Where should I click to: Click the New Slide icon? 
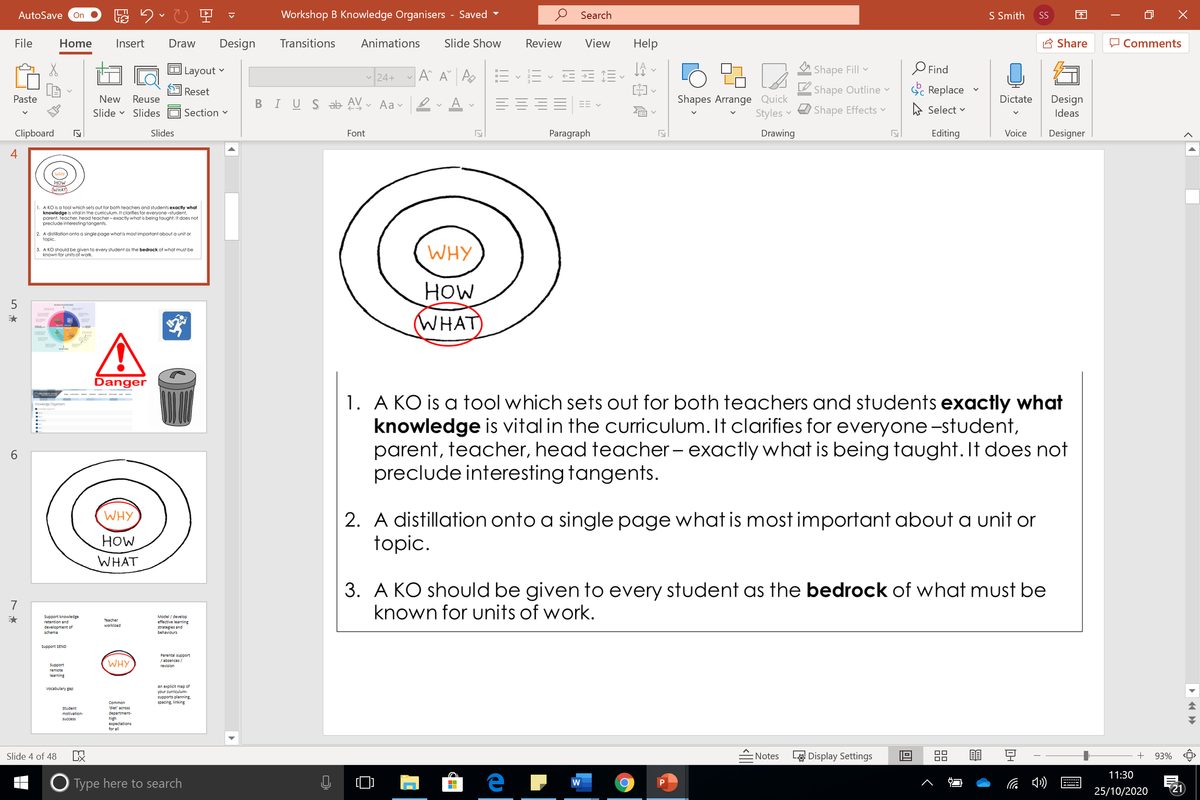point(109,77)
